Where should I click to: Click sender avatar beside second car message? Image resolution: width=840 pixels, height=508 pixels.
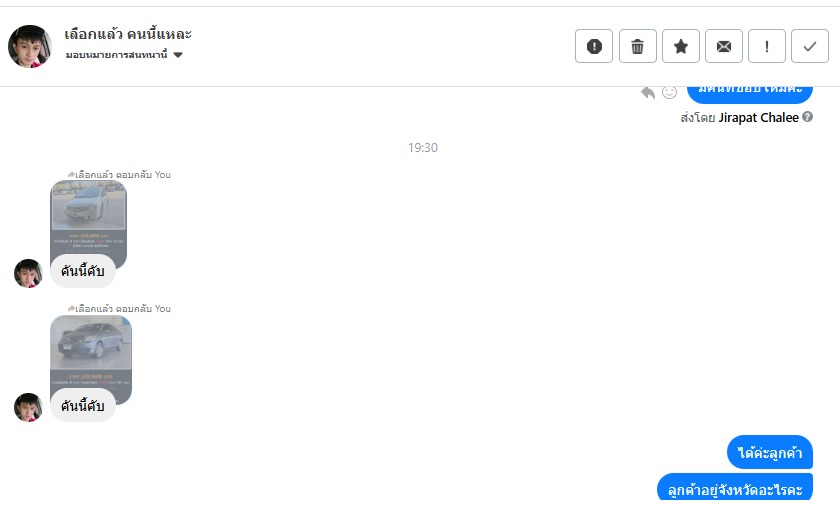(28, 407)
